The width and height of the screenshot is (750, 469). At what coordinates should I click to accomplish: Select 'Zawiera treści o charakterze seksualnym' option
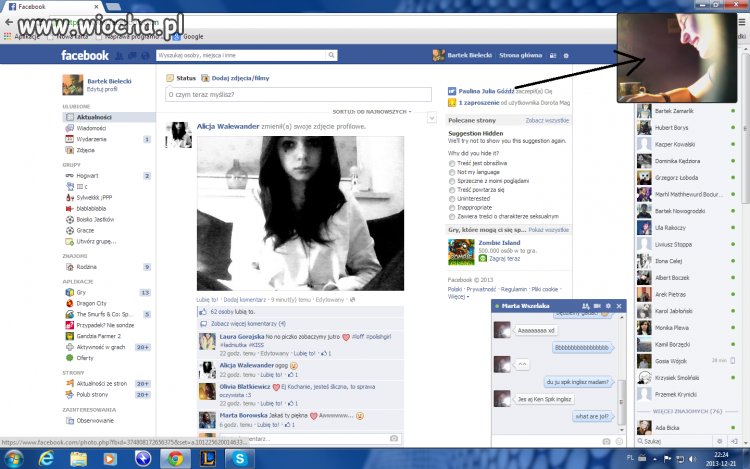[x=452, y=217]
